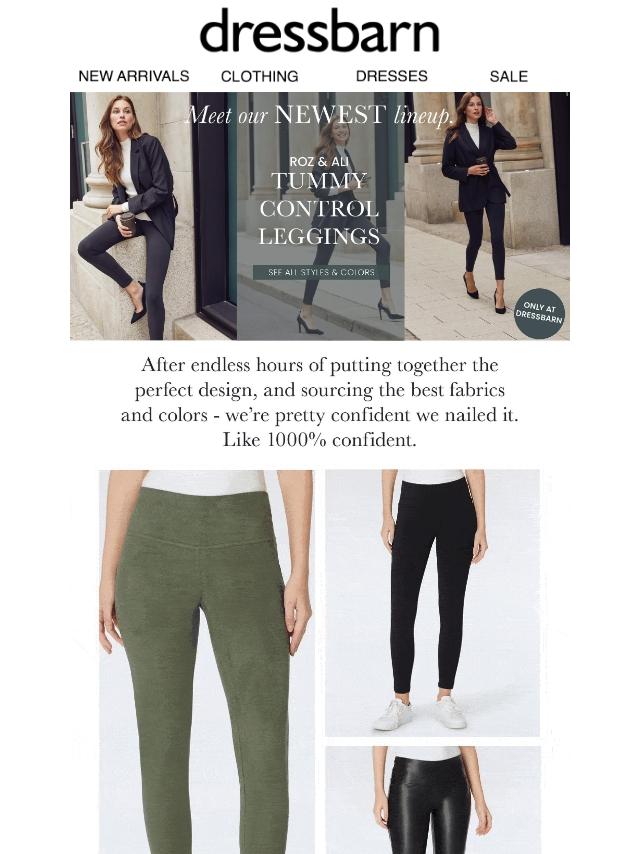Viewport: 640px width, 854px height.
Task: Click the seated model photo in banner
Action: (154, 216)
